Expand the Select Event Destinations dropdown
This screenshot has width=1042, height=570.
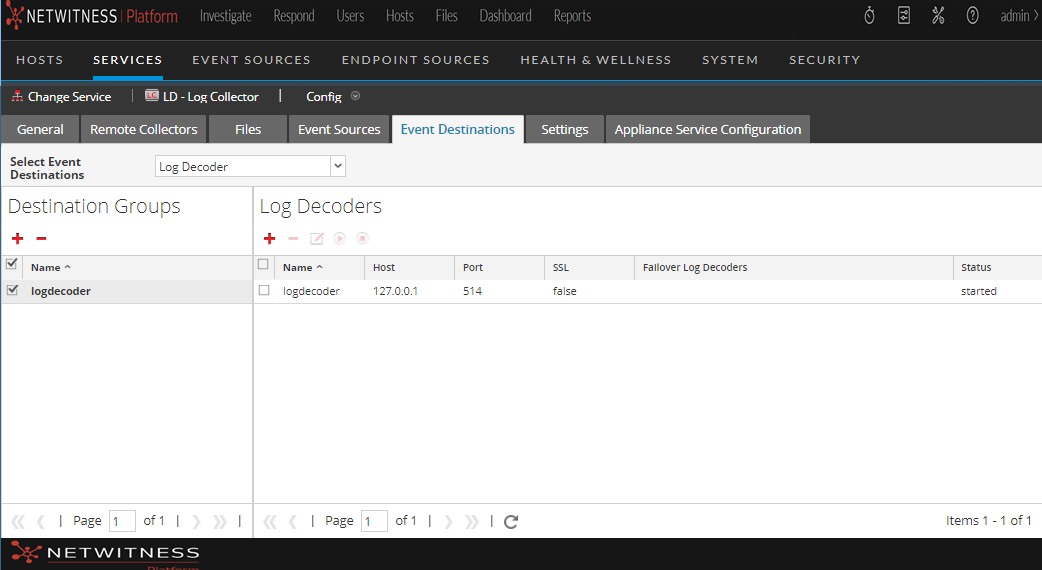[338, 166]
